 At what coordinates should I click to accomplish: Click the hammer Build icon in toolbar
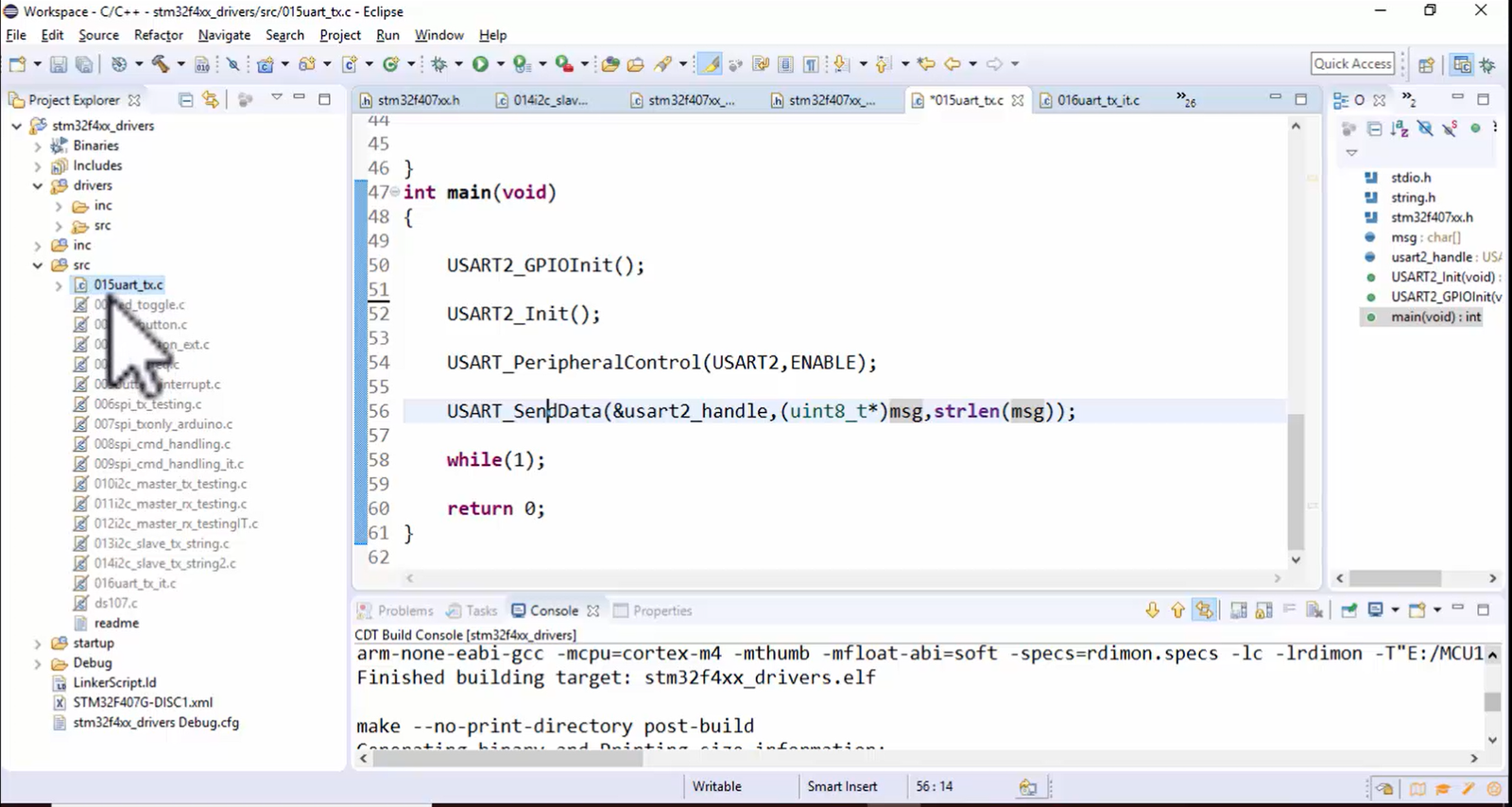pos(161,64)
